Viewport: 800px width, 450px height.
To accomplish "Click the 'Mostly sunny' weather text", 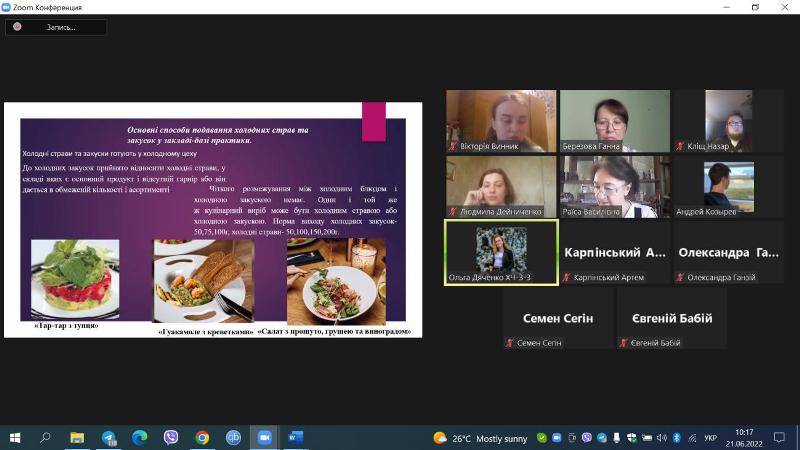I will [502, 439].
